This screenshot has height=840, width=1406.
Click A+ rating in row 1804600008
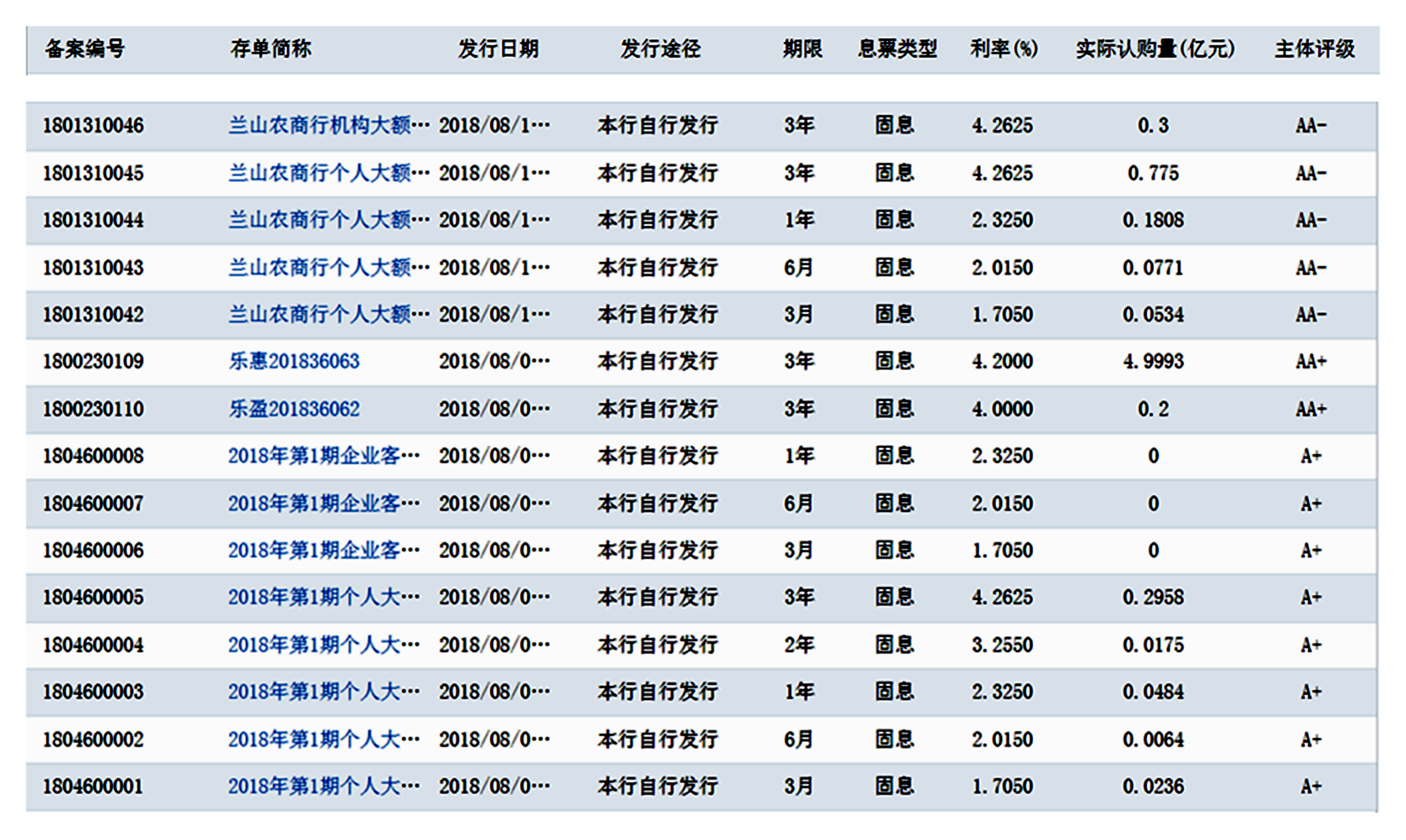pyautogui.click(x=1311, y=456)
